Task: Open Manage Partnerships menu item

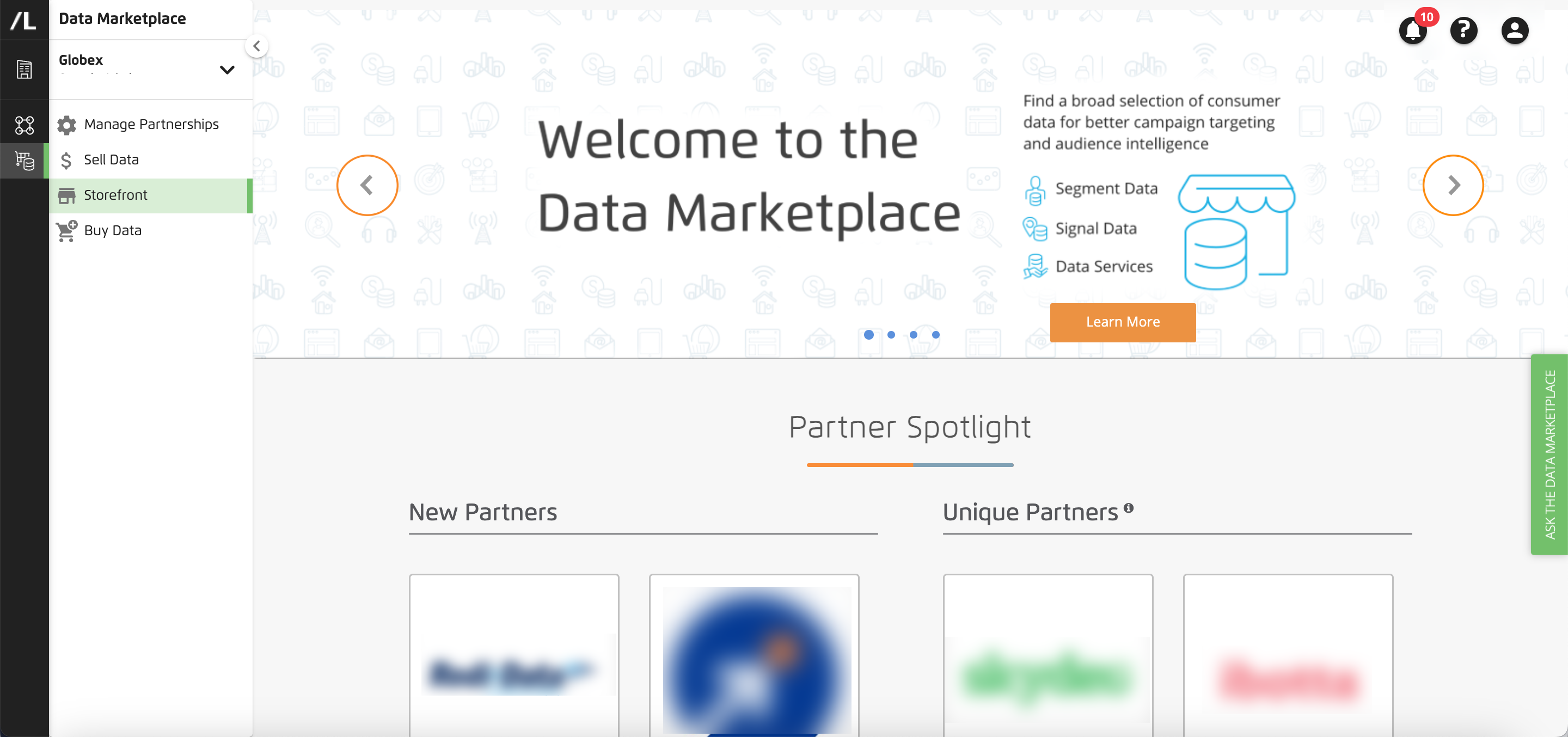Action: point(150,124)
